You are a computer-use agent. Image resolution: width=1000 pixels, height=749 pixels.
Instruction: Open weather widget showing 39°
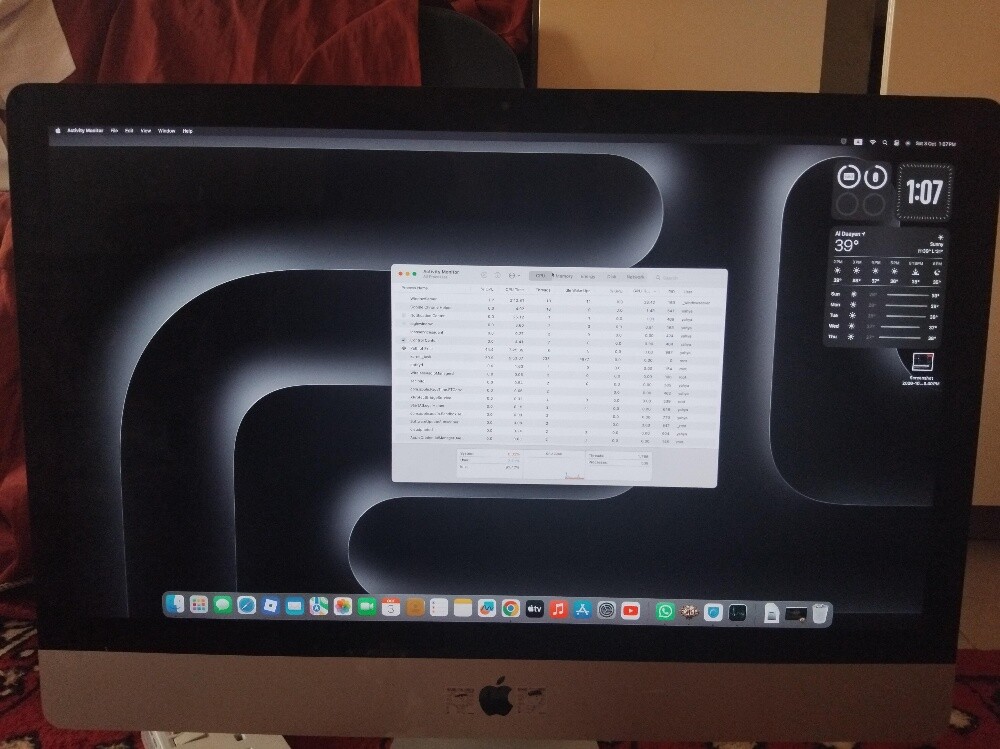pos(886,286)
